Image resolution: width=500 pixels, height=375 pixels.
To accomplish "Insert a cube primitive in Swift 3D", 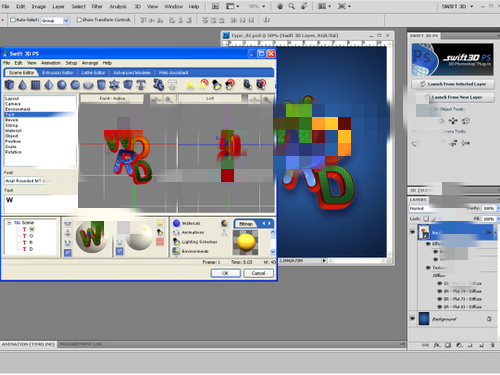I will pyautogui.click(x=9, y=85).
